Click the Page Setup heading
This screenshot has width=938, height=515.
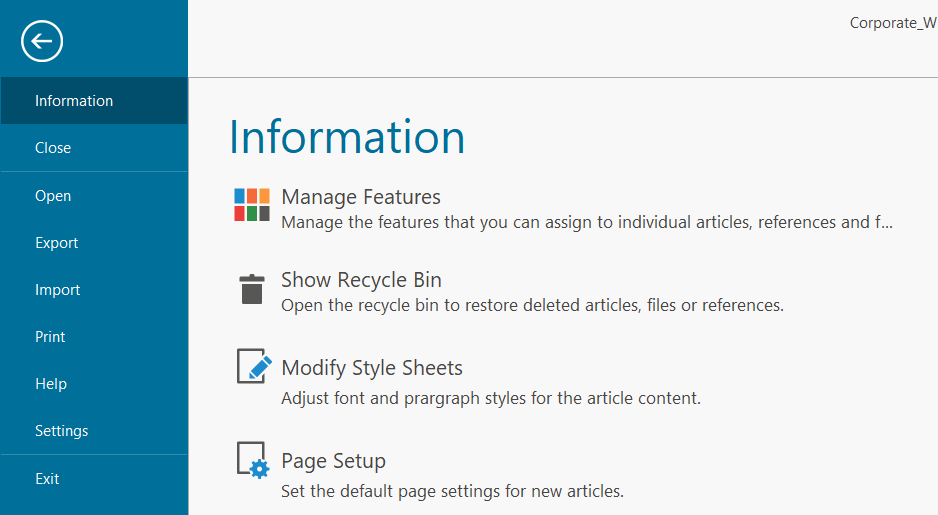(x=333, y=461)
